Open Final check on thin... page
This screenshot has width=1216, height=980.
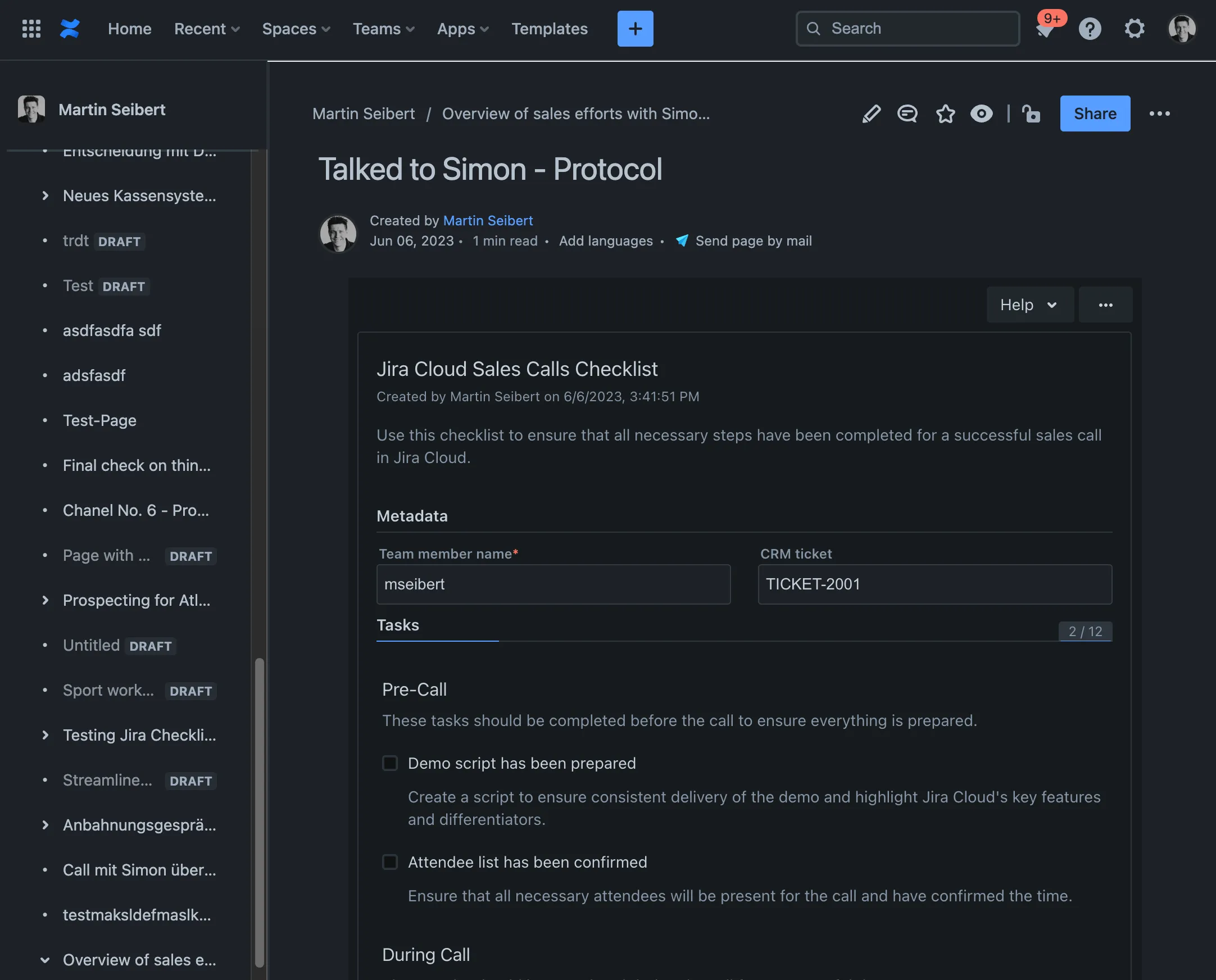[137, 465]
